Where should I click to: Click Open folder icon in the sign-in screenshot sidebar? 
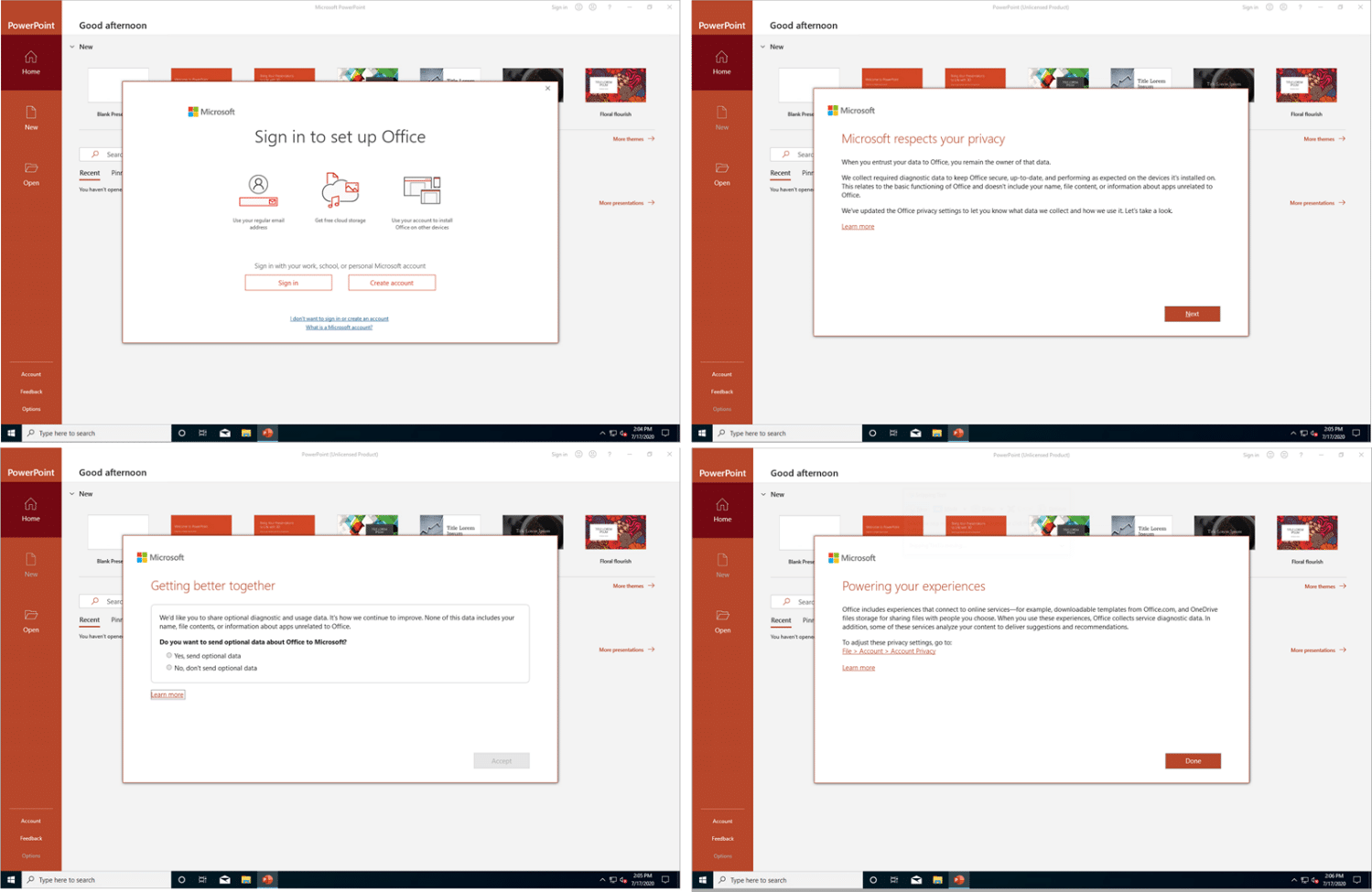click(31, 168)
